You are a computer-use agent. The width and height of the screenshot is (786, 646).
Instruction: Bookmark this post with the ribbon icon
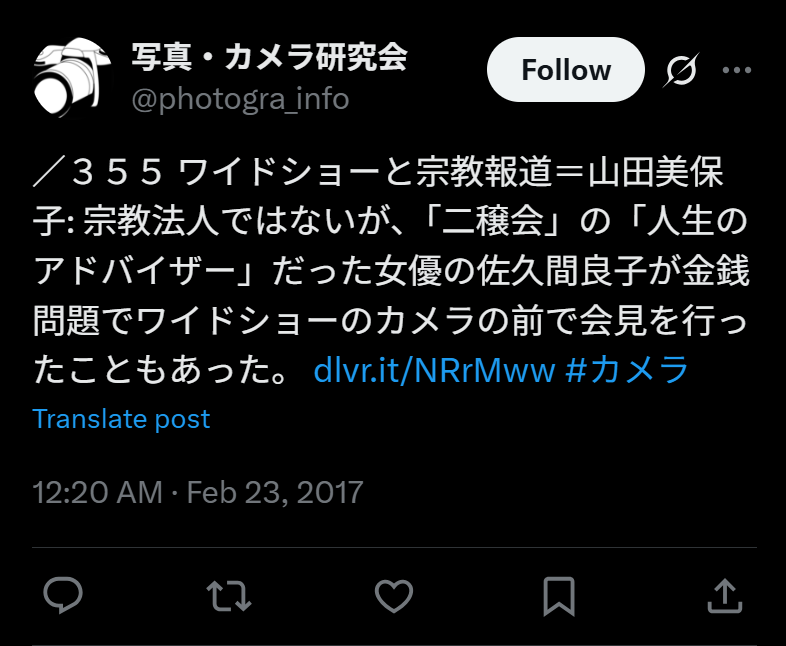(x=559, y=596)
